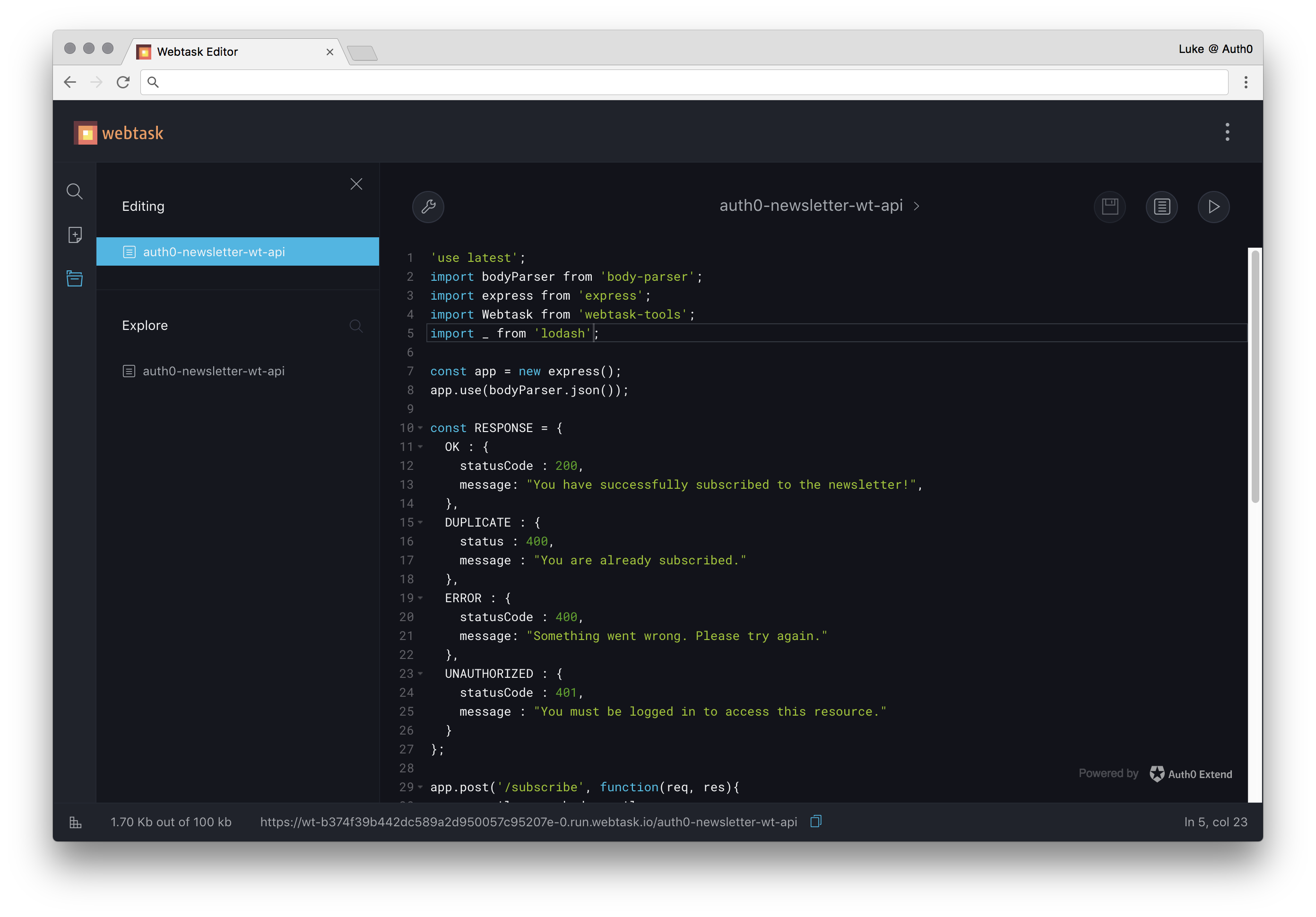Open the logs viewer icon
Screen dimensions: 1316x917
tap(1162, 207)
